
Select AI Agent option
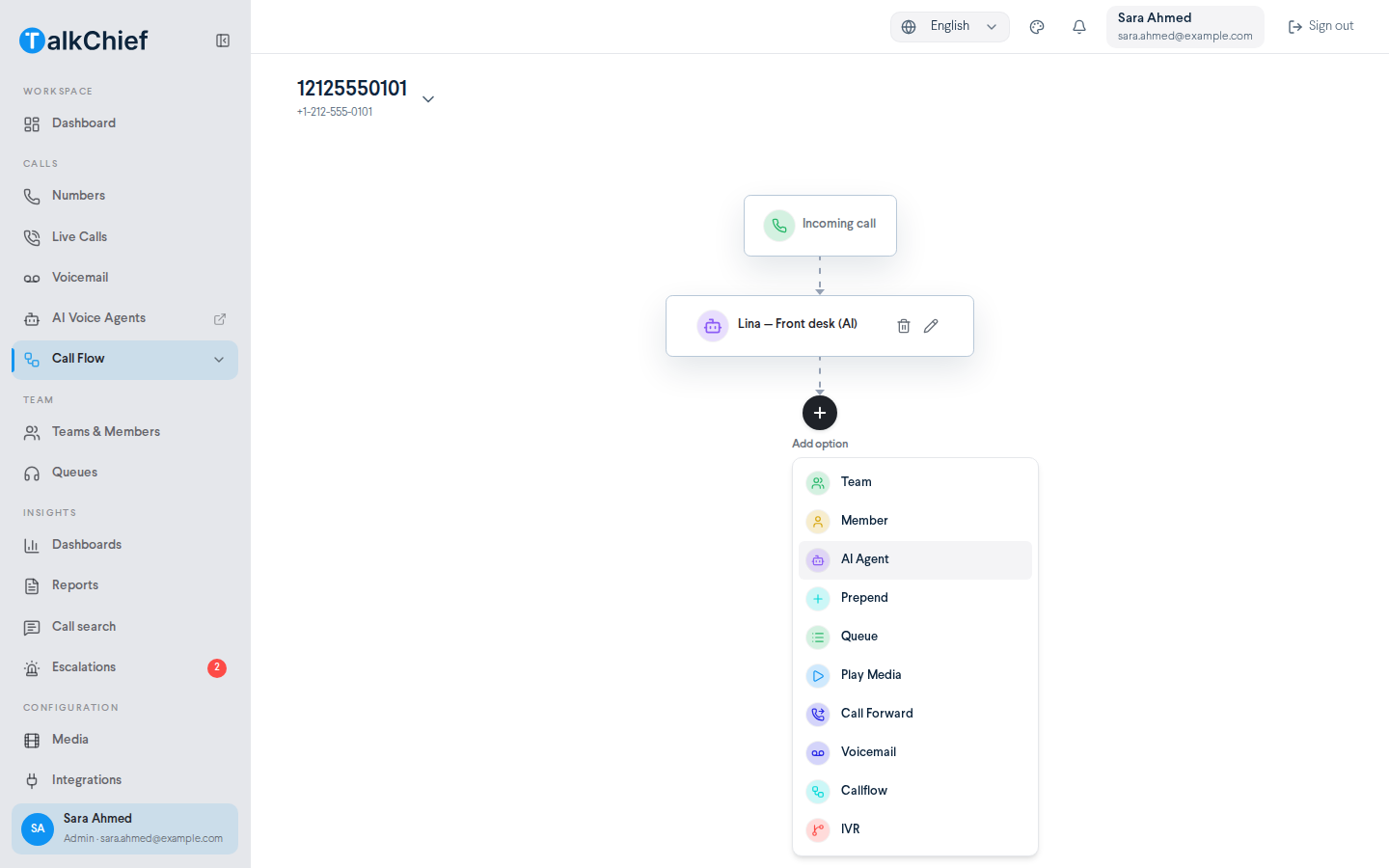click(x=915, y=559)
